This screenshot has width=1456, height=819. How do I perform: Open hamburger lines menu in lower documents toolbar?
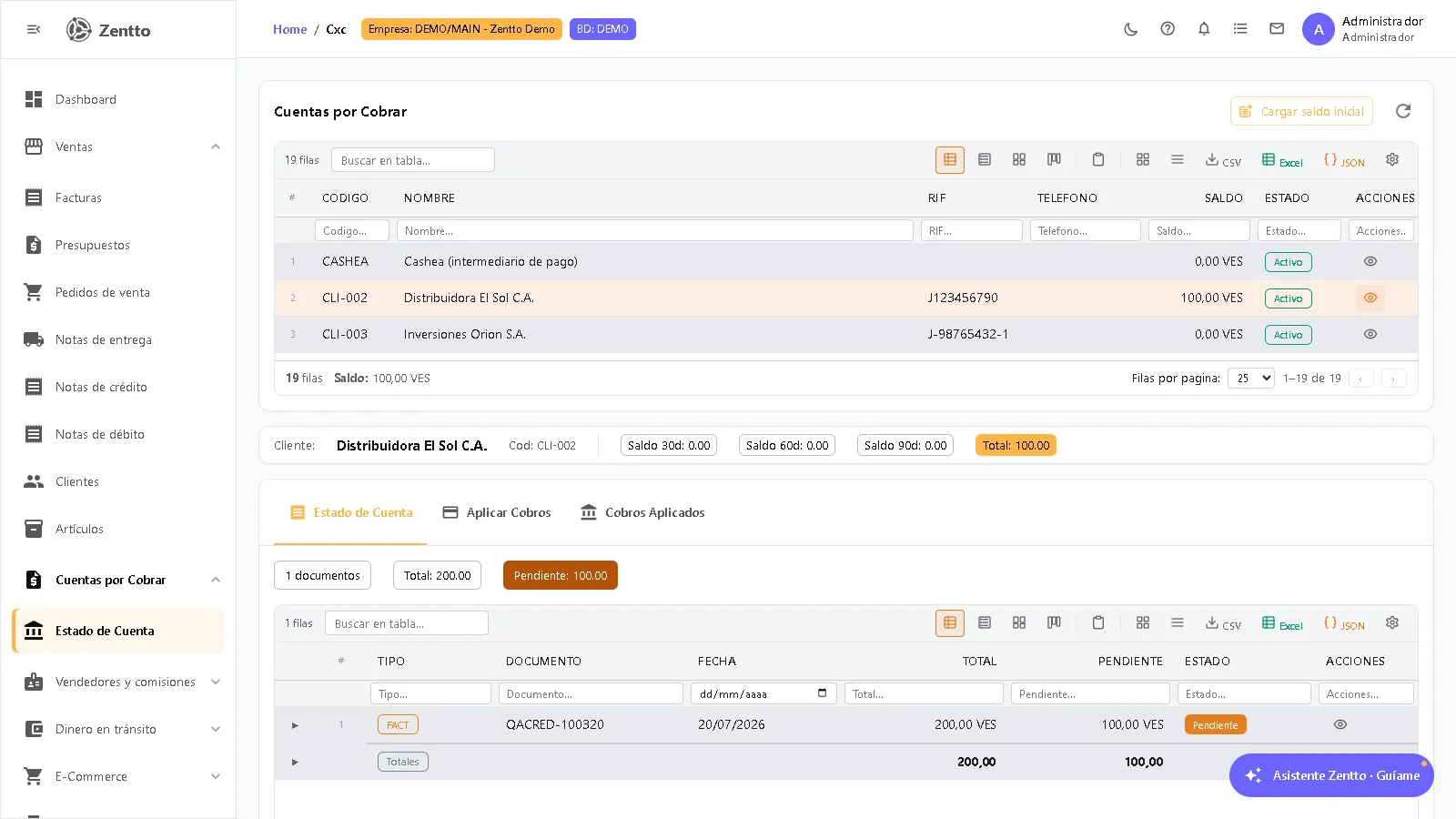click(1178, 623)
